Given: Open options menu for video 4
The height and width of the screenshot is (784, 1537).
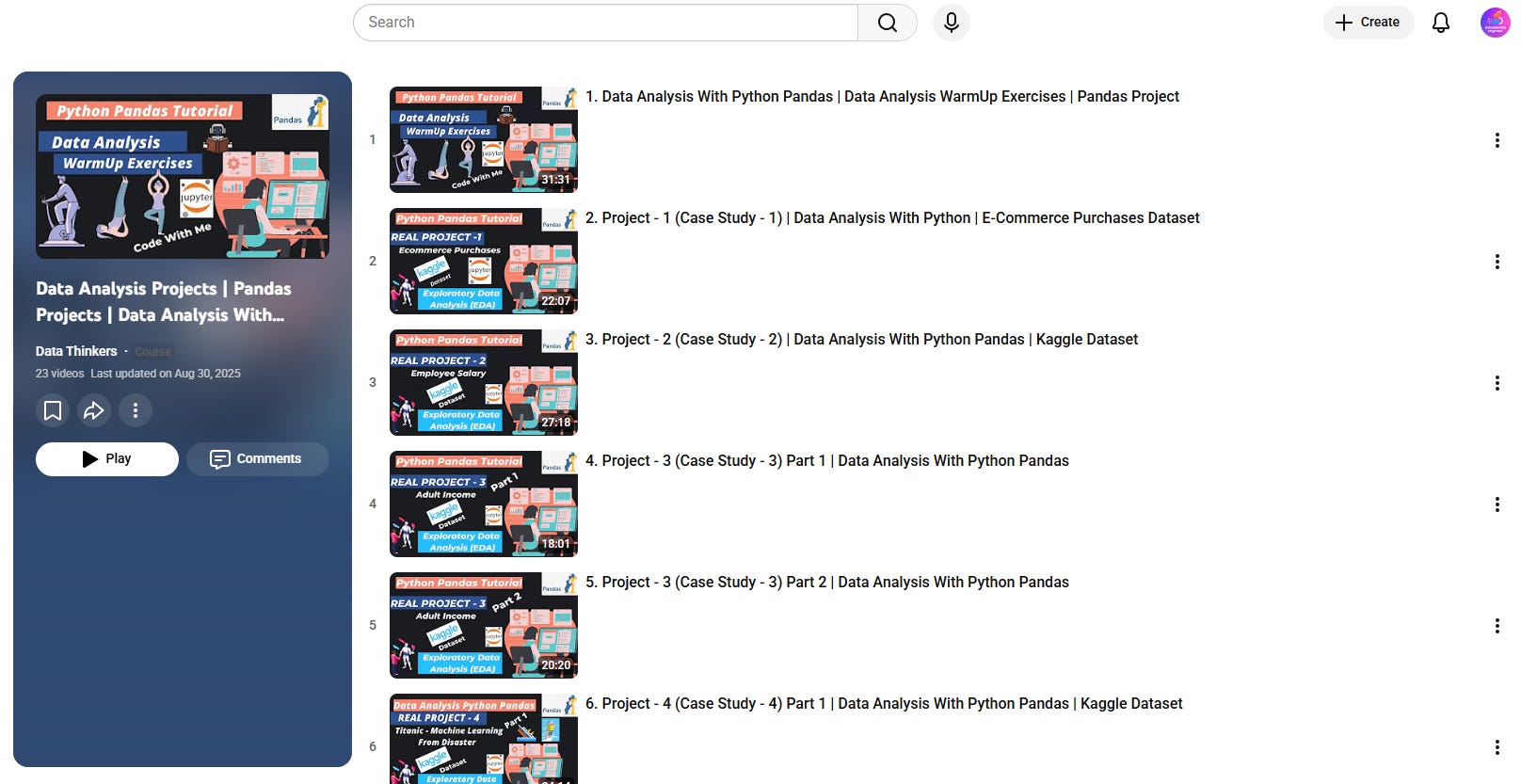Looking at the screenshot, I should (1497, 504).
